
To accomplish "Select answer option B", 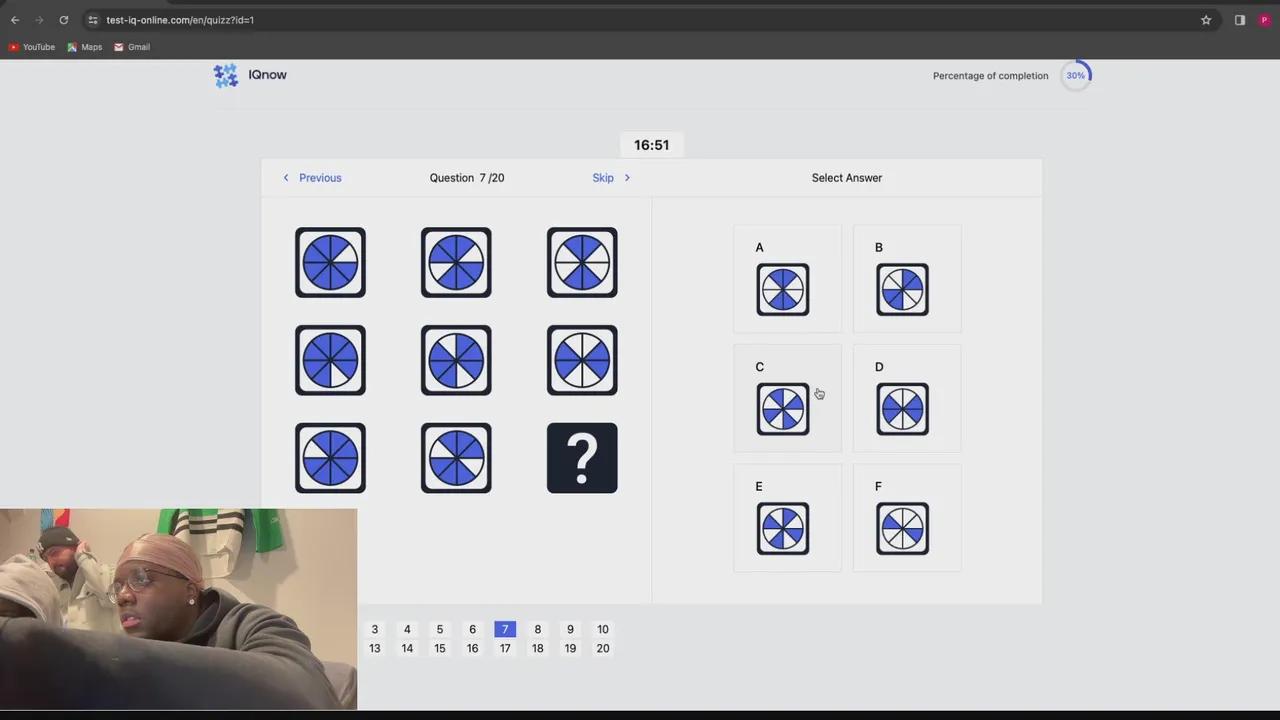I will point(907,279).
